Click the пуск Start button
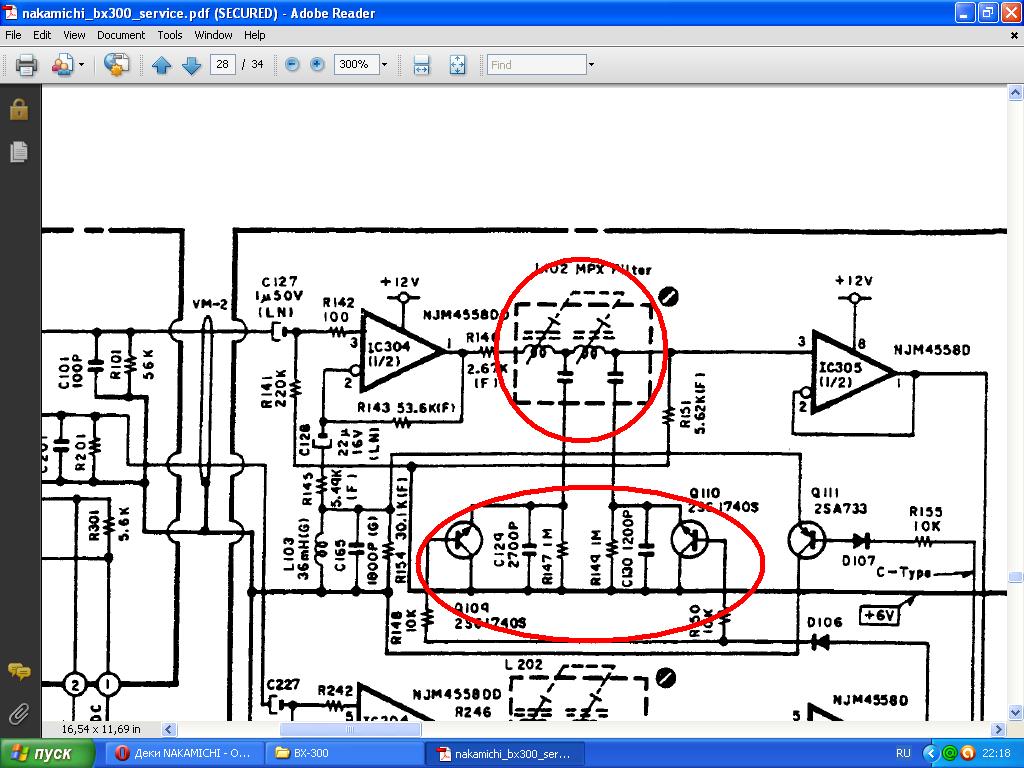Viewport: 1024px width, 768px height. click(40, 753)
